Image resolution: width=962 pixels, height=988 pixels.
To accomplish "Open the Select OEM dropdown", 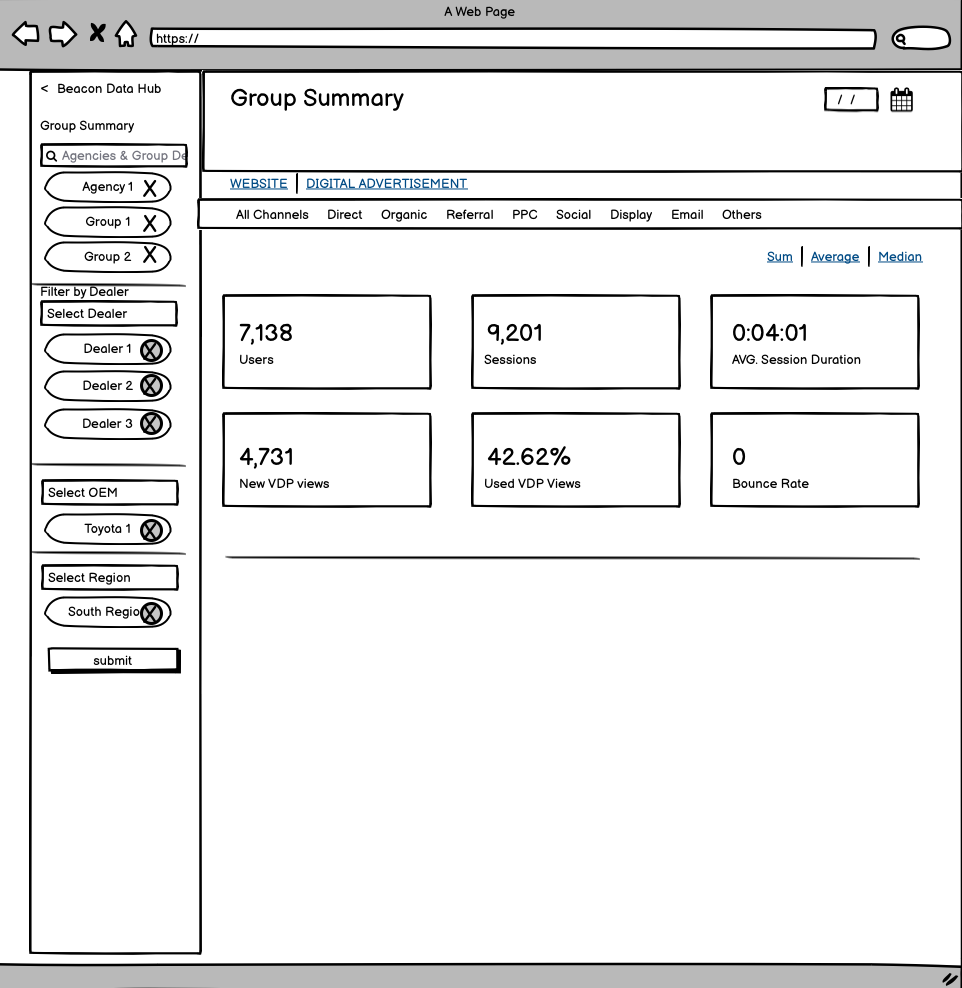I will 110,492.
